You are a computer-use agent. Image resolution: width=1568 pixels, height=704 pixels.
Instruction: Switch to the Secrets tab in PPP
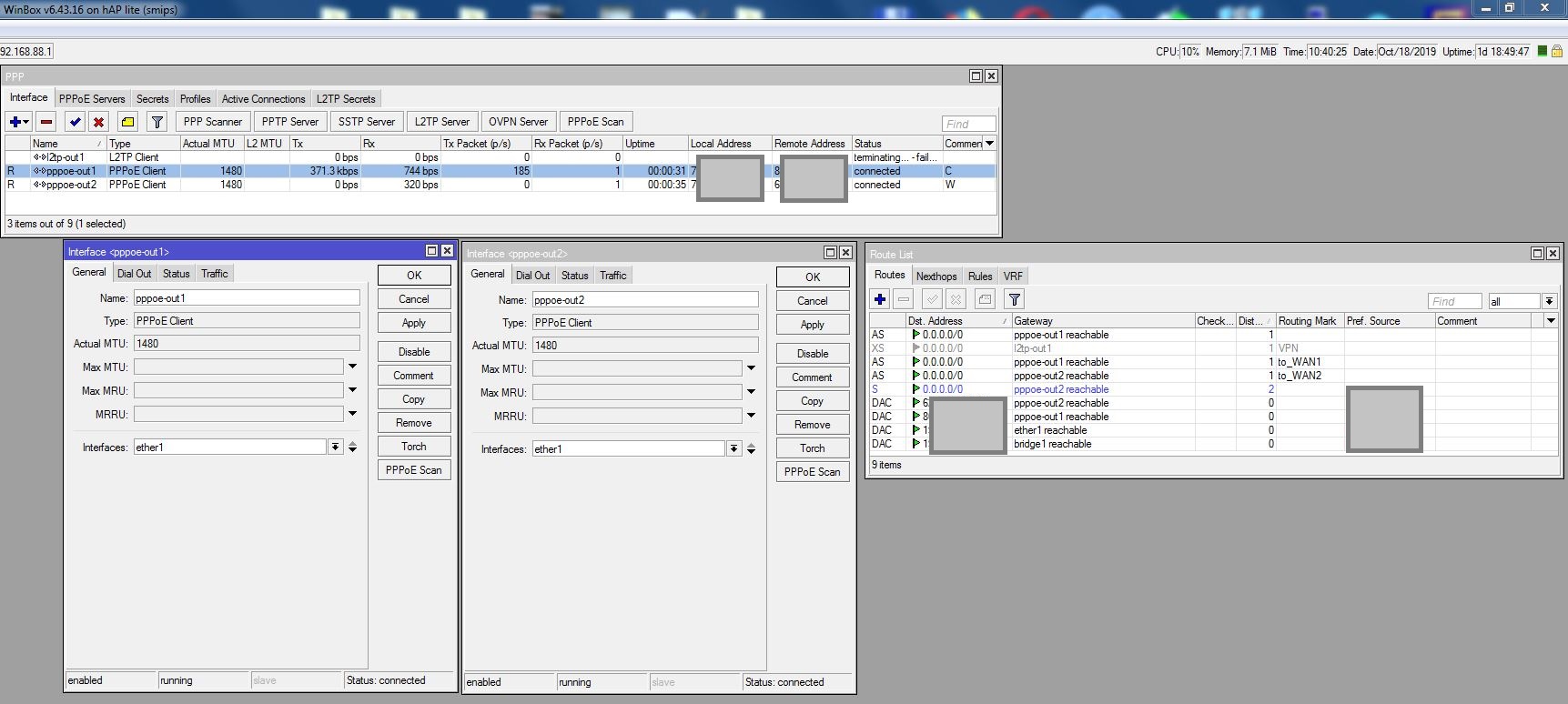[152, 99]
